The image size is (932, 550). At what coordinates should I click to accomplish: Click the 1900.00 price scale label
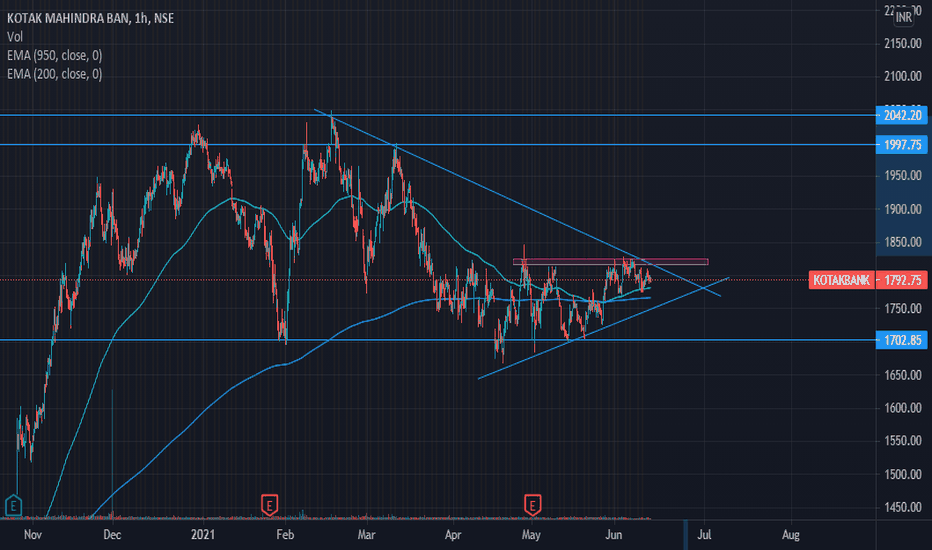[x=903, y=209]
